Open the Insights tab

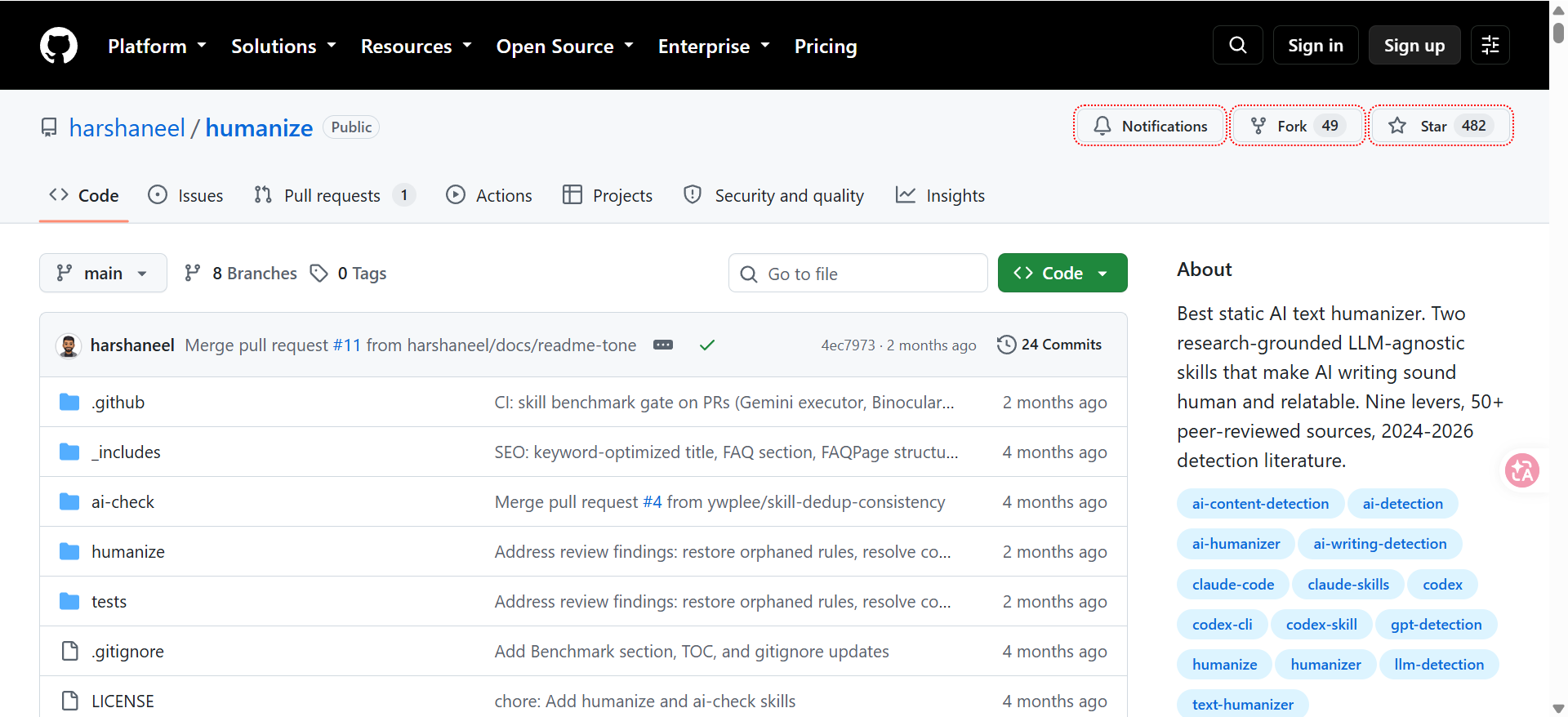pyautogui.click(x=941, y=195)
